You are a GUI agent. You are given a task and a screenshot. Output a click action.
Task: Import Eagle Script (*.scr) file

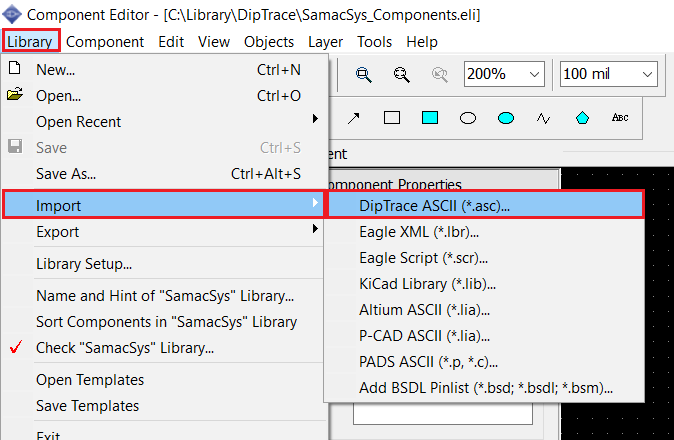[486, 258]
